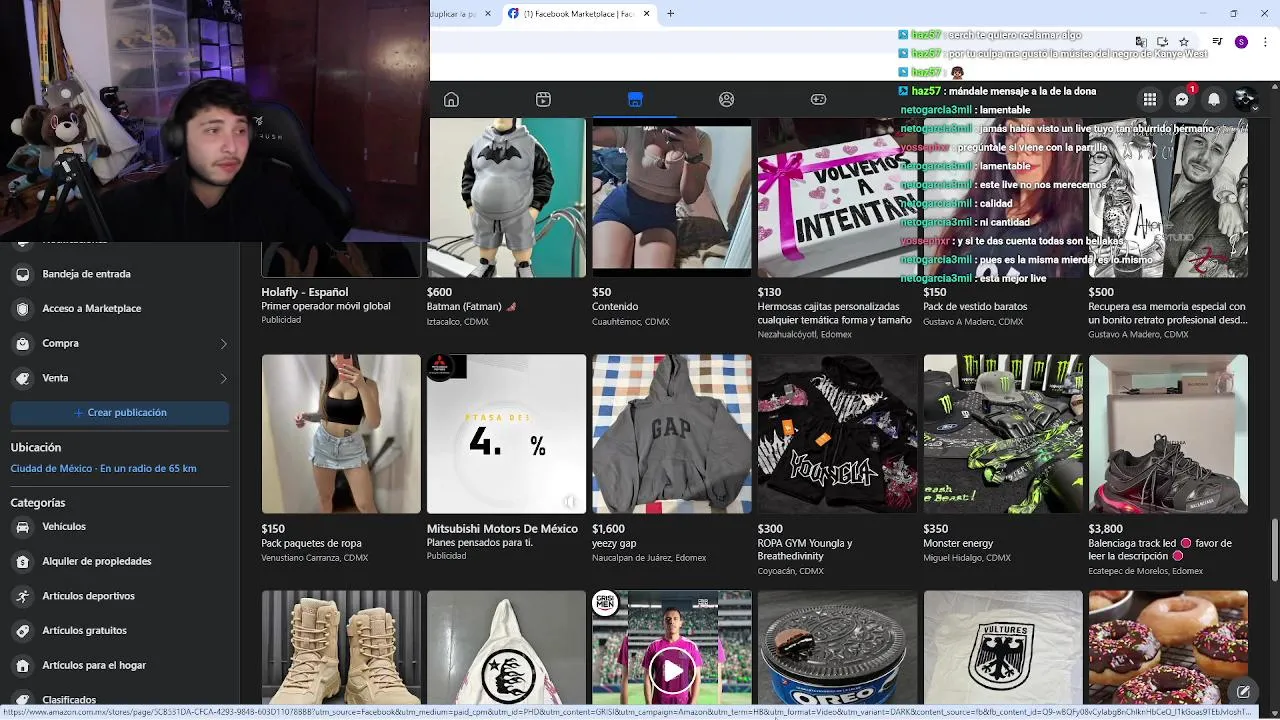This screenshot has height=720, width=1280.
Task: Open Messenger with notification badge
Action: [1182, 99]
